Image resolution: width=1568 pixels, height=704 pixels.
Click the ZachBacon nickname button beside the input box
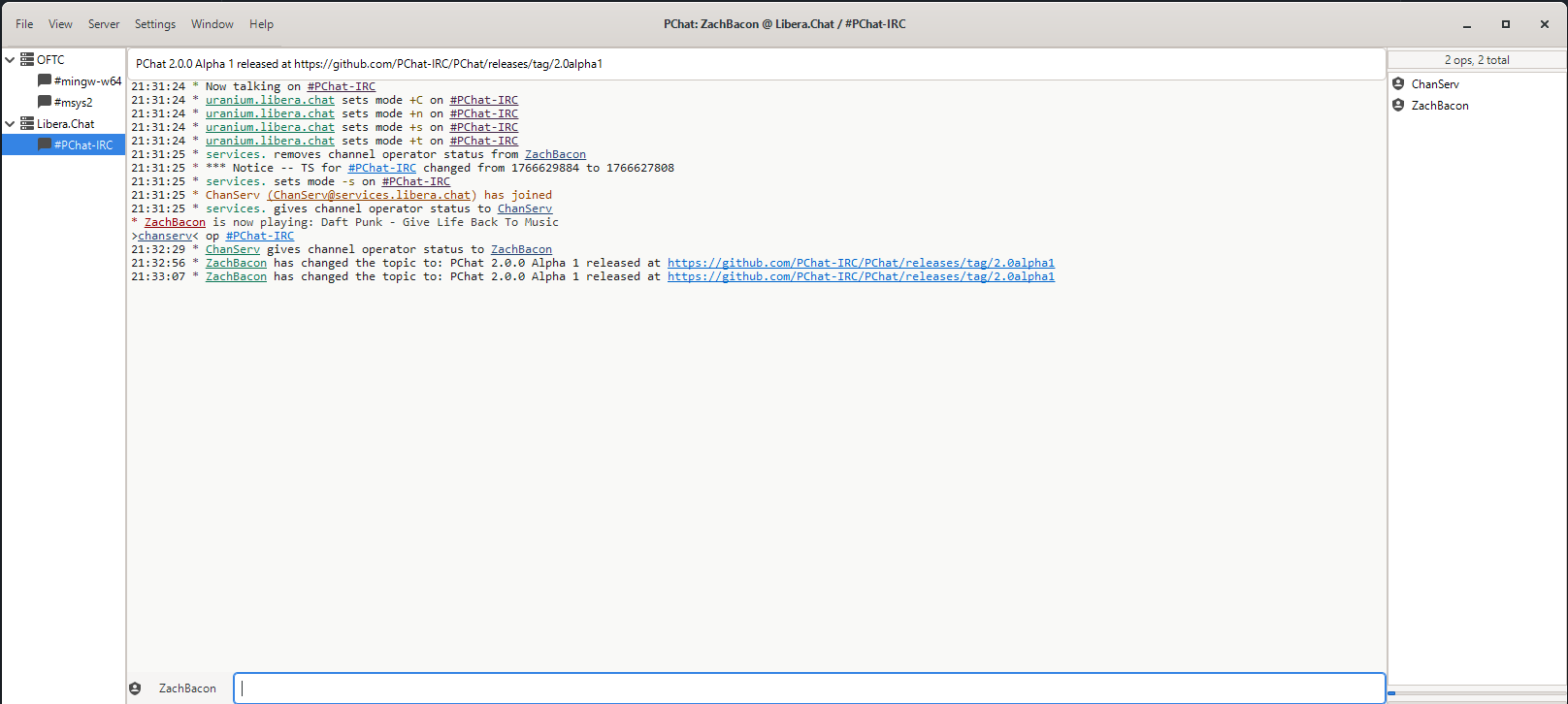pyautogui.click(x=187, y=688)
